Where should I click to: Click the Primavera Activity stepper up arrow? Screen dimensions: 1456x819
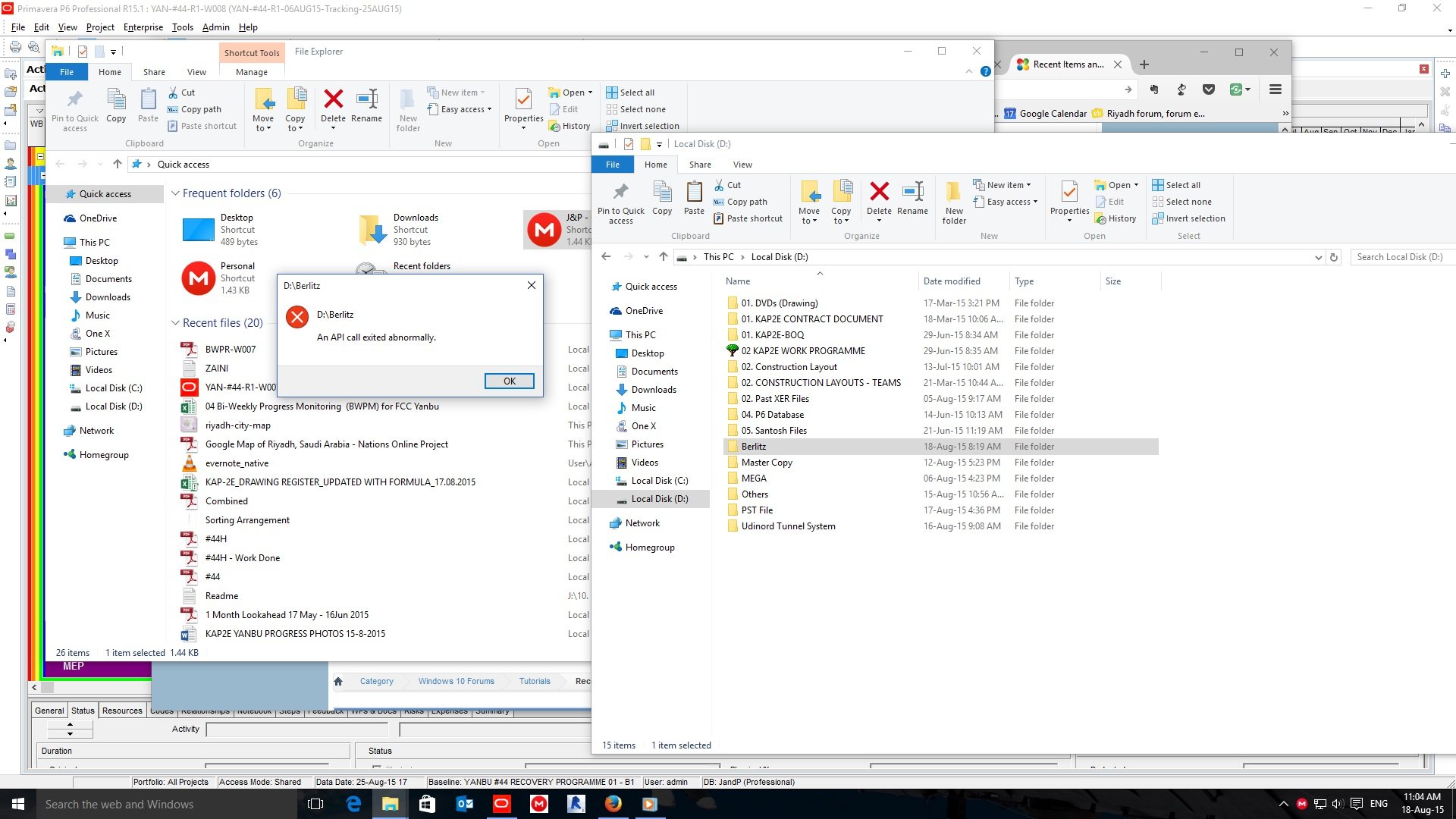click(70, 724)
